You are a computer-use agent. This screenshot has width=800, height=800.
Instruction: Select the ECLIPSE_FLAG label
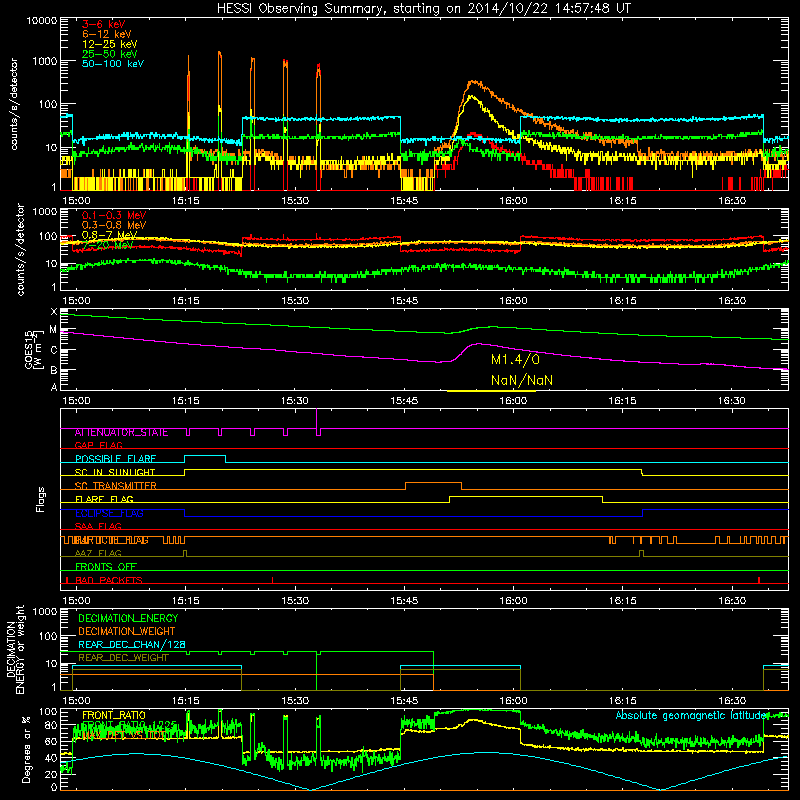pos(109,513)
